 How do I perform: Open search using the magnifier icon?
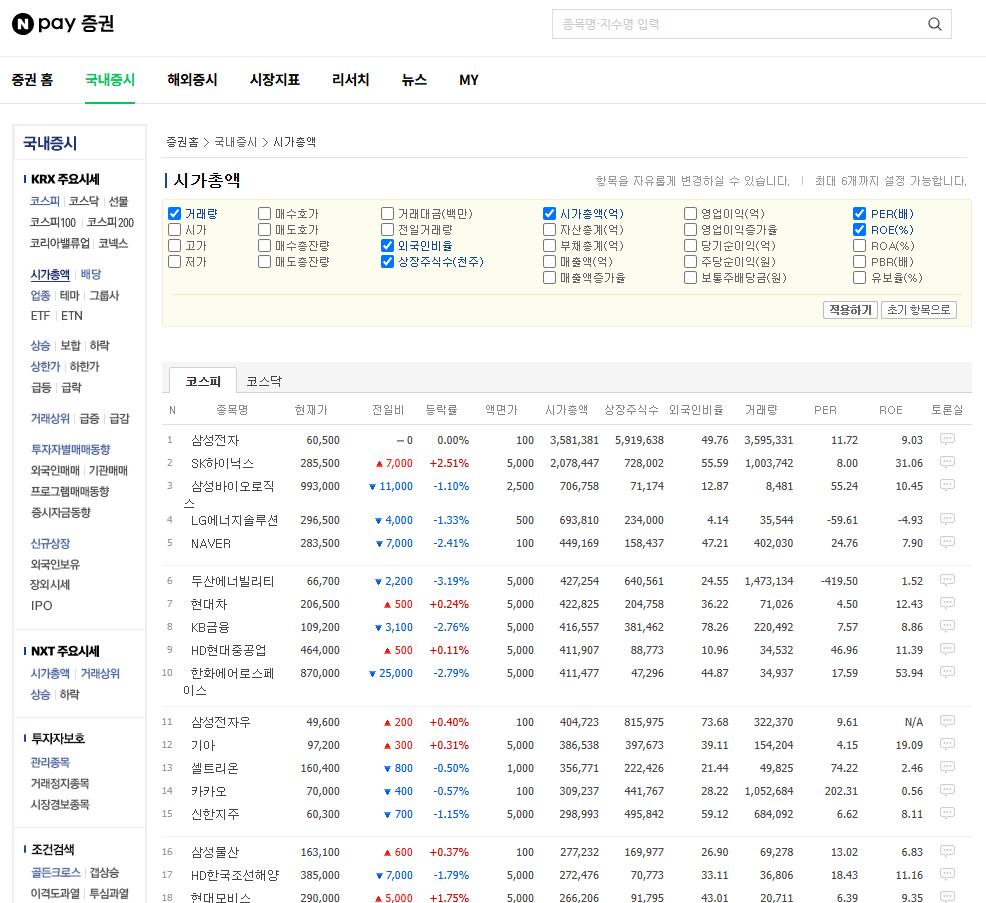[934, 24]
